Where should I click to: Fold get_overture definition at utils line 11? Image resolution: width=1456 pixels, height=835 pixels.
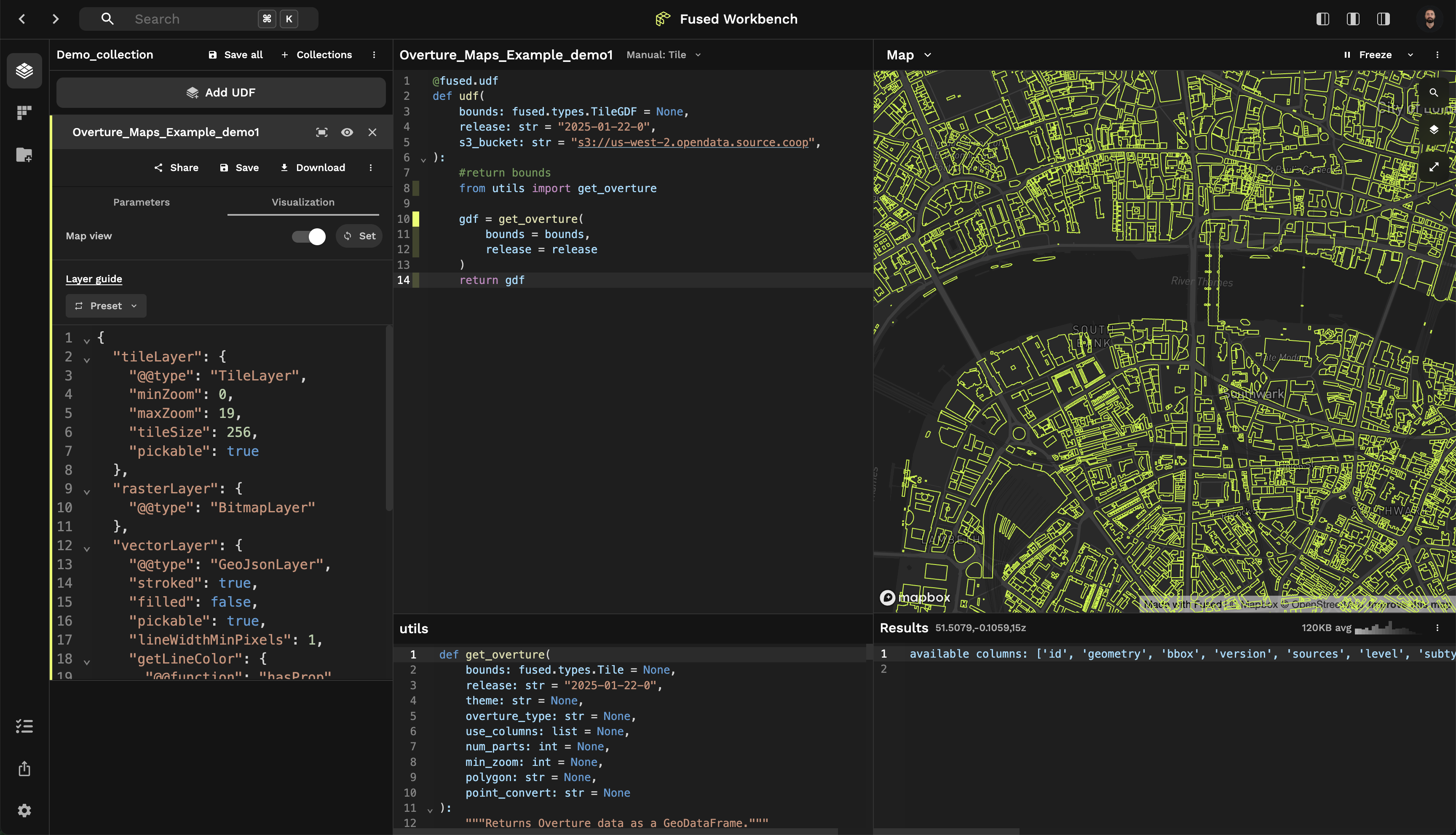tap(430, 810)
